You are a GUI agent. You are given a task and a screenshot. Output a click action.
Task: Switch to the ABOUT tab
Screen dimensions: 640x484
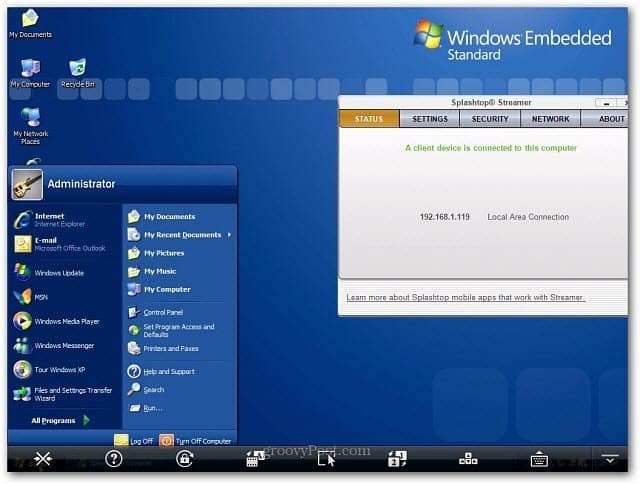[605, 119]
